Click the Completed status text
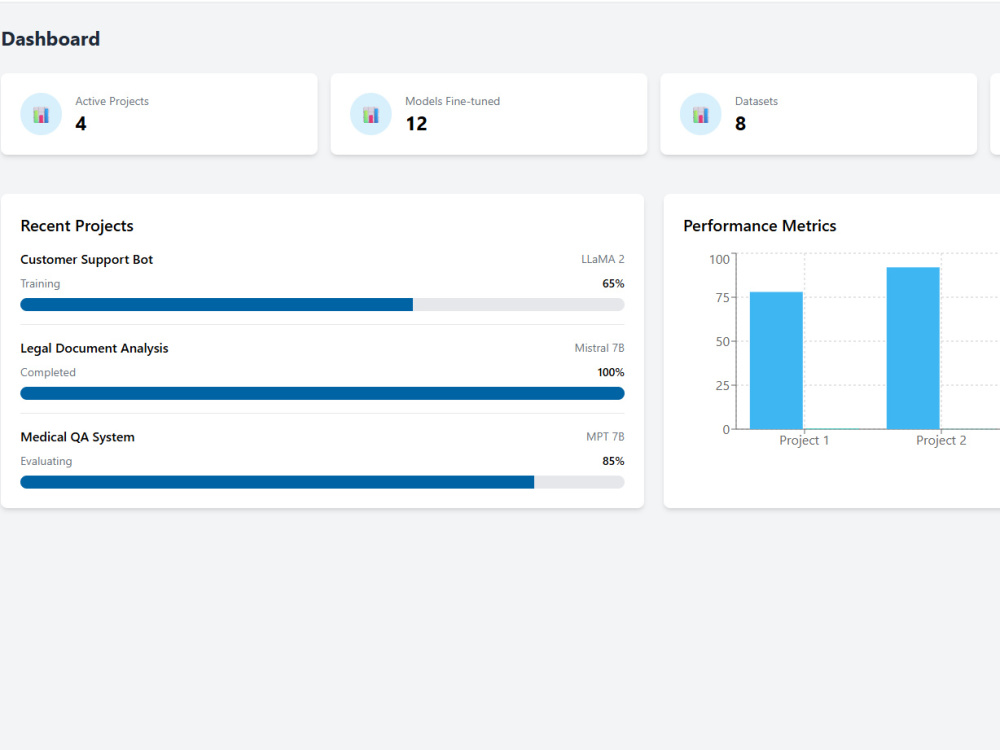 point(48,372)
